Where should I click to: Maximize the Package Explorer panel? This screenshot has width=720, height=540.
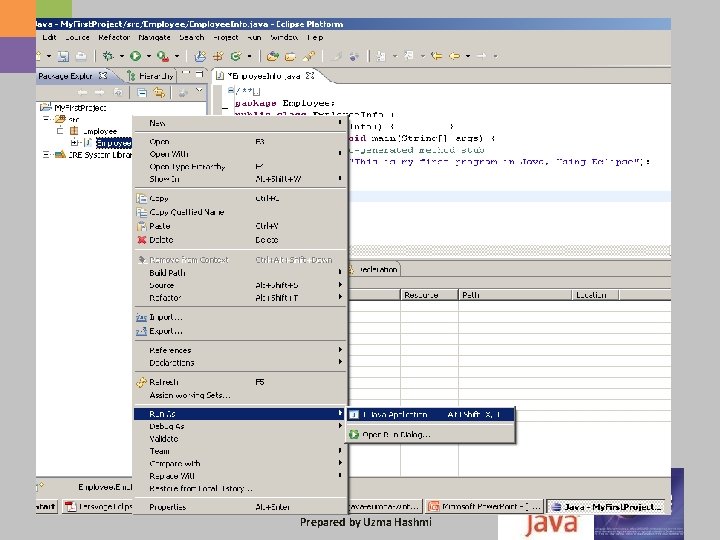199,73
